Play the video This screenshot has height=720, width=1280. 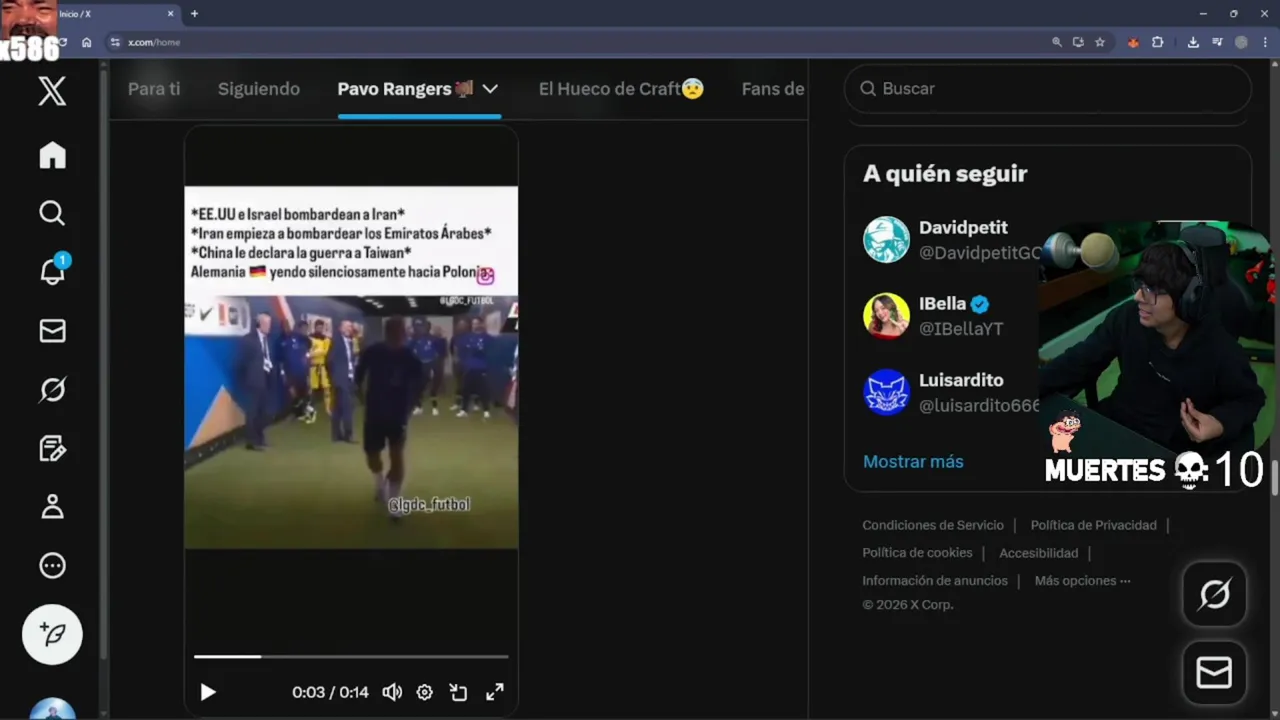point(208,692)
